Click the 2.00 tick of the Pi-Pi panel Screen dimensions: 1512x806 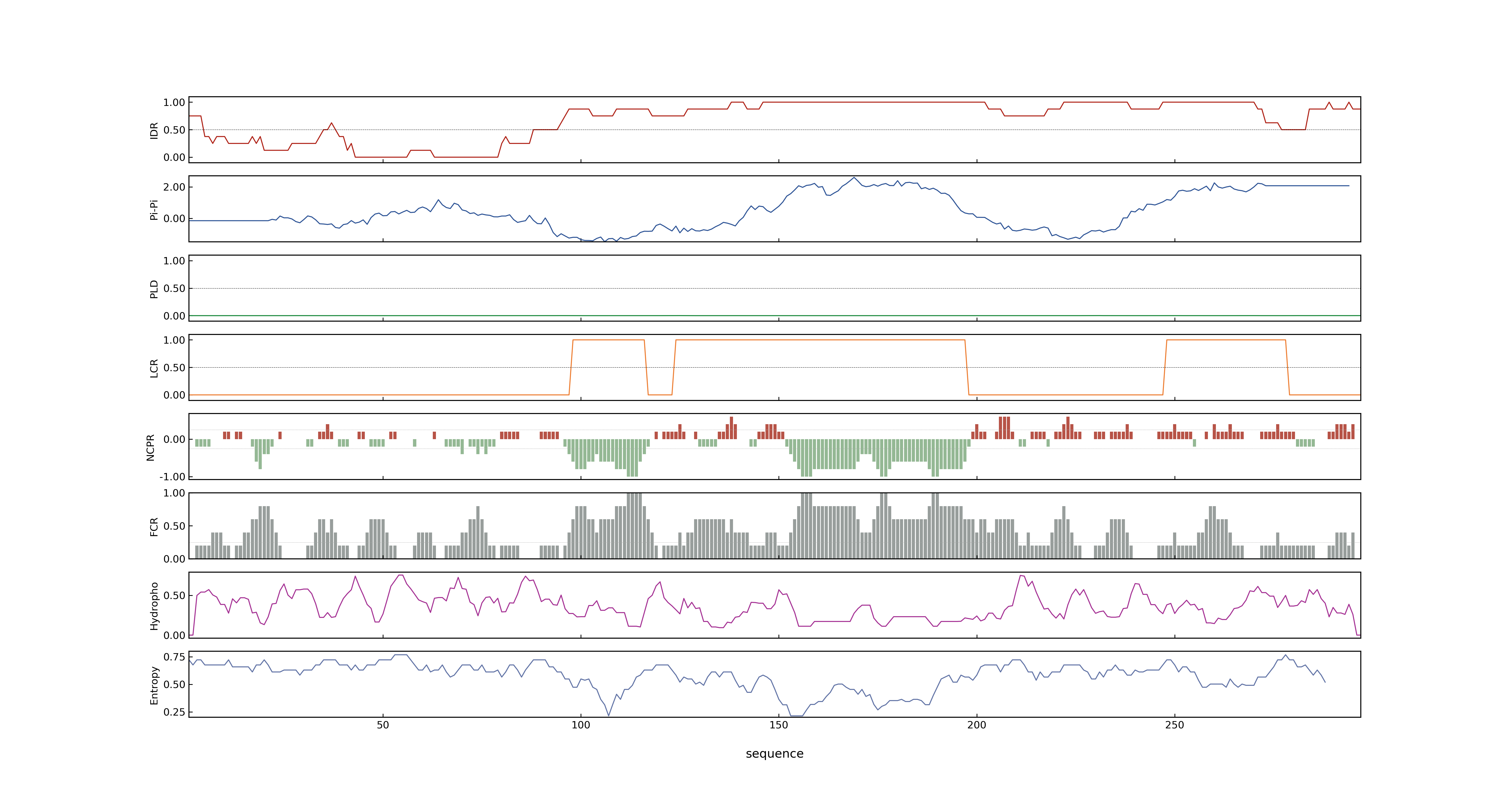point(174,187)
